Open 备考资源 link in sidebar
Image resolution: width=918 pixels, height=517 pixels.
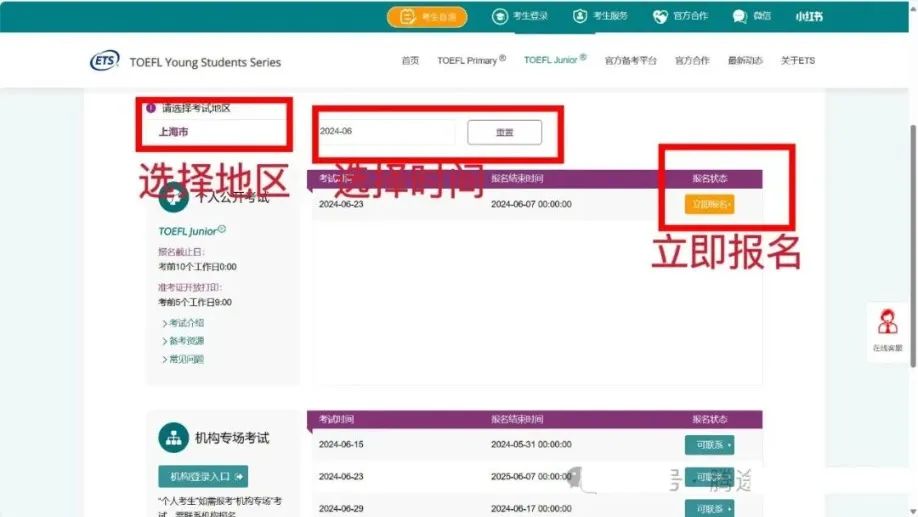point(186,341)
